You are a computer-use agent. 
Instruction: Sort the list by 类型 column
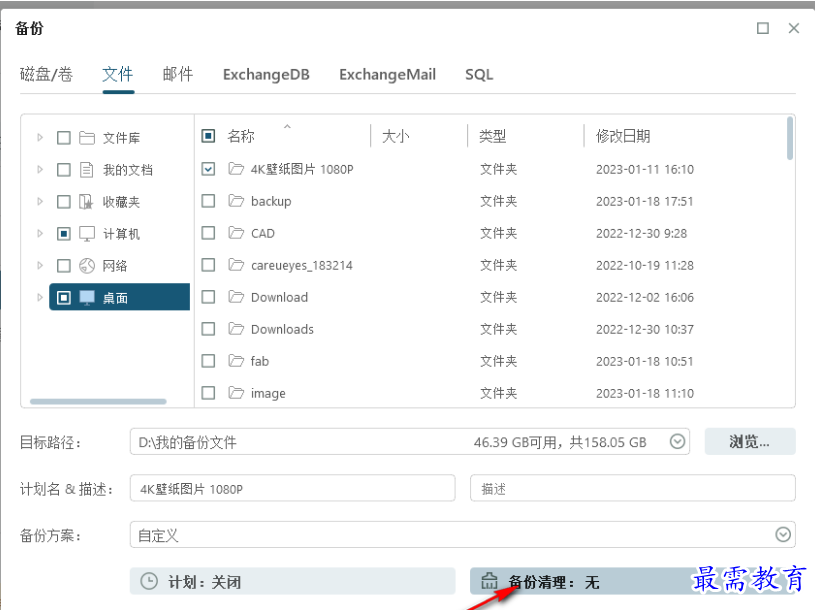[x=492, y=136]
